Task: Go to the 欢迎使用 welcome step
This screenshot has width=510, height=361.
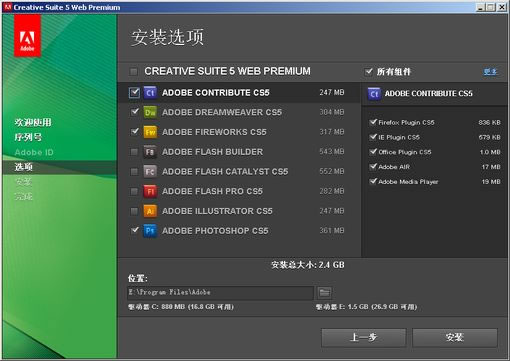Action: pos(33,122)
